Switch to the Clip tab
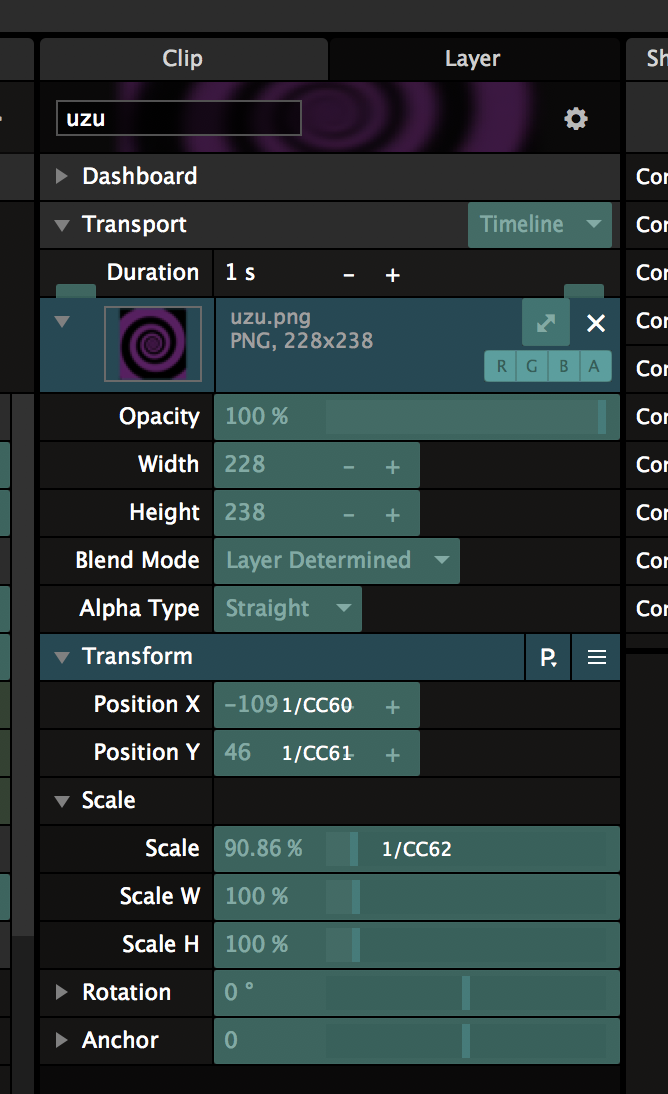Image resolution: width=668 pixels, height=1094 pixels. (182, 59)
